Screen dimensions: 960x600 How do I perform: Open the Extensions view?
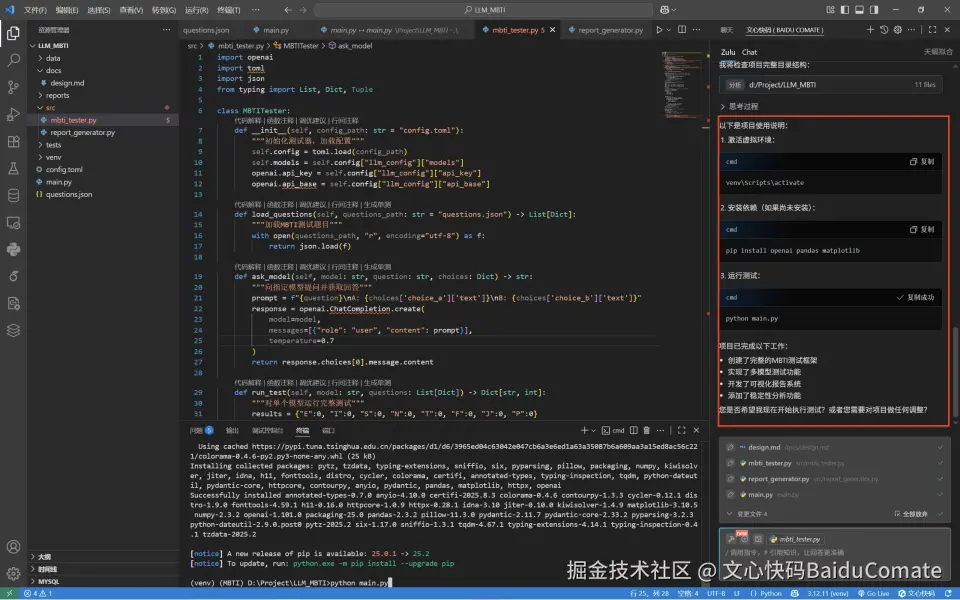[x=14, y=141]
